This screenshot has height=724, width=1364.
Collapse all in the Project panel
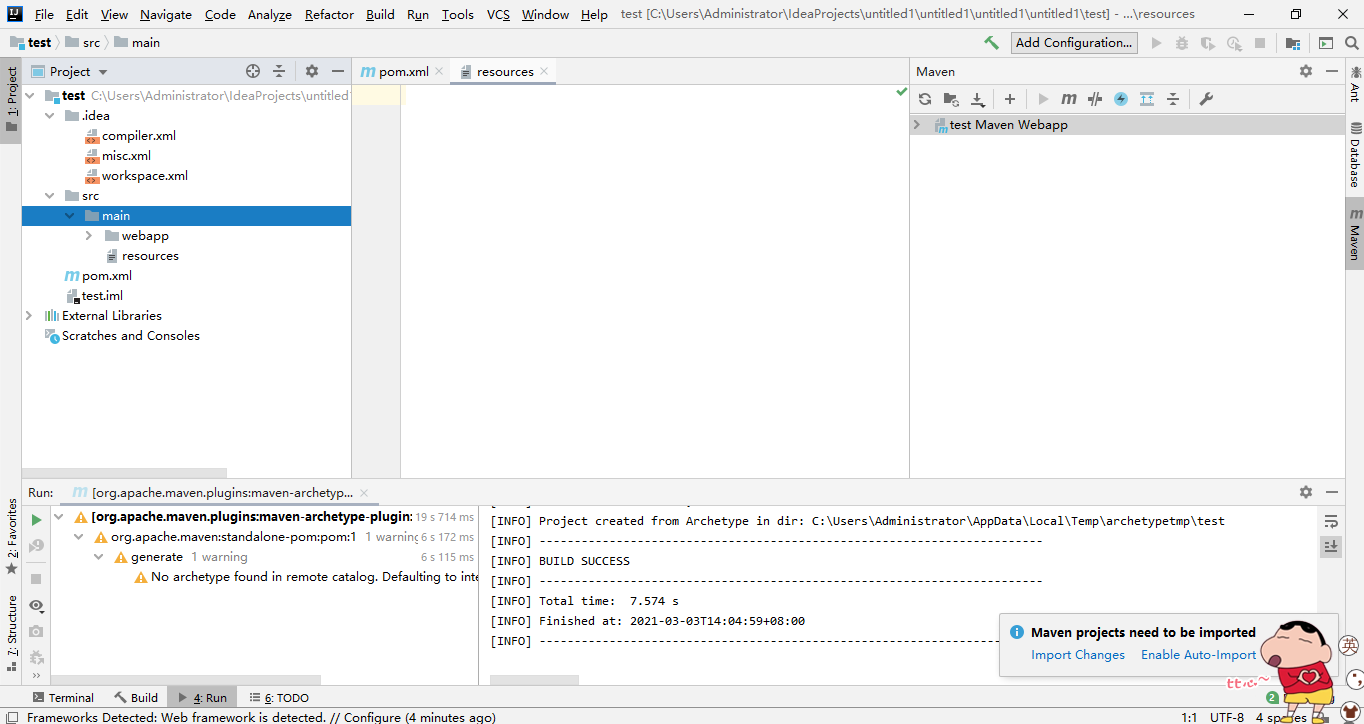click(x=279, y=71)
